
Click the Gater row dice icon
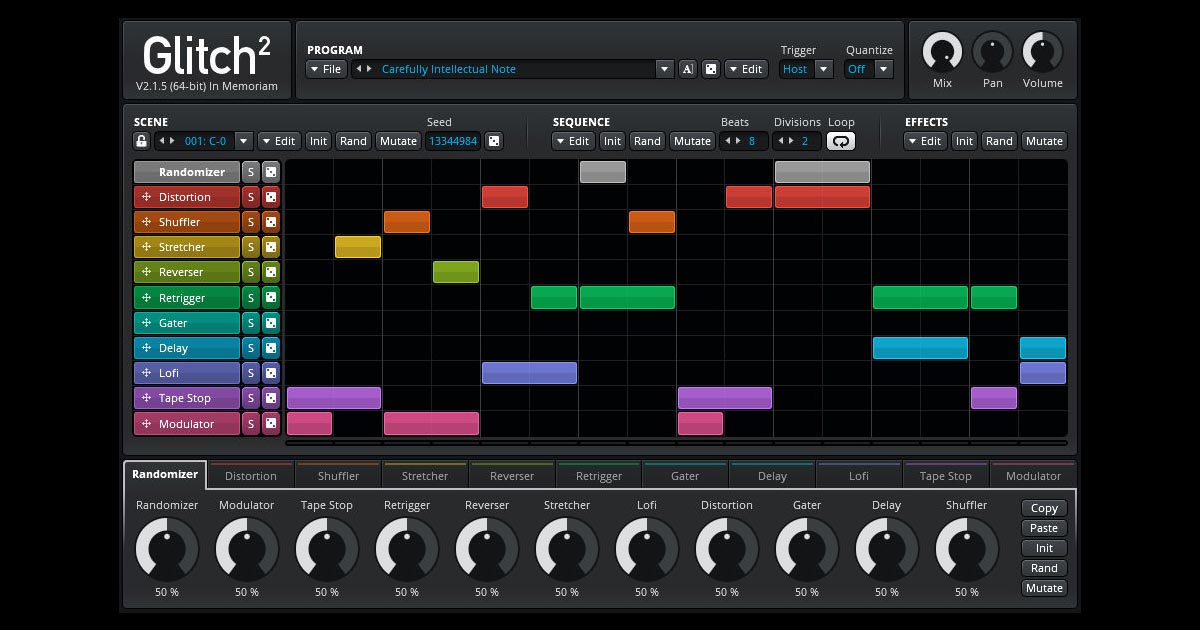271,323
